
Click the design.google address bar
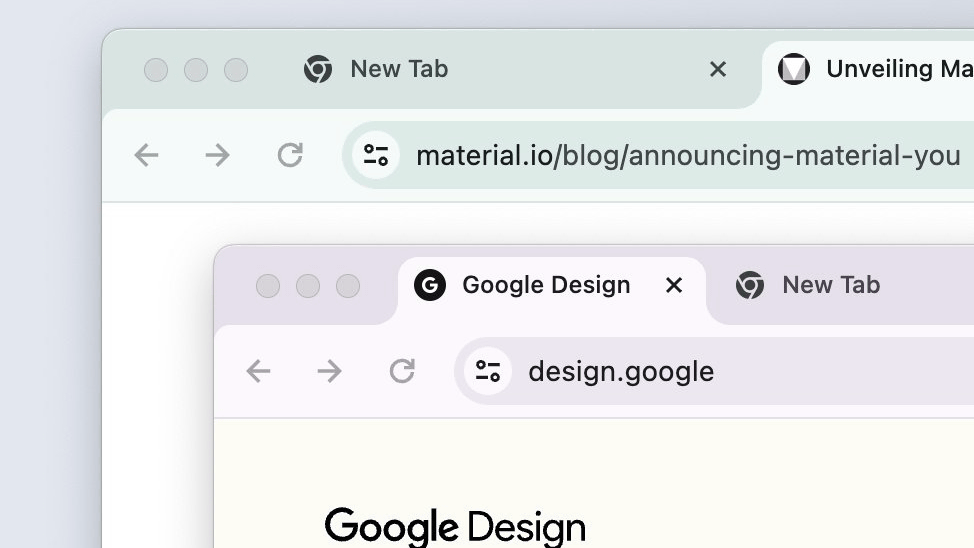[x=621, y=372]
